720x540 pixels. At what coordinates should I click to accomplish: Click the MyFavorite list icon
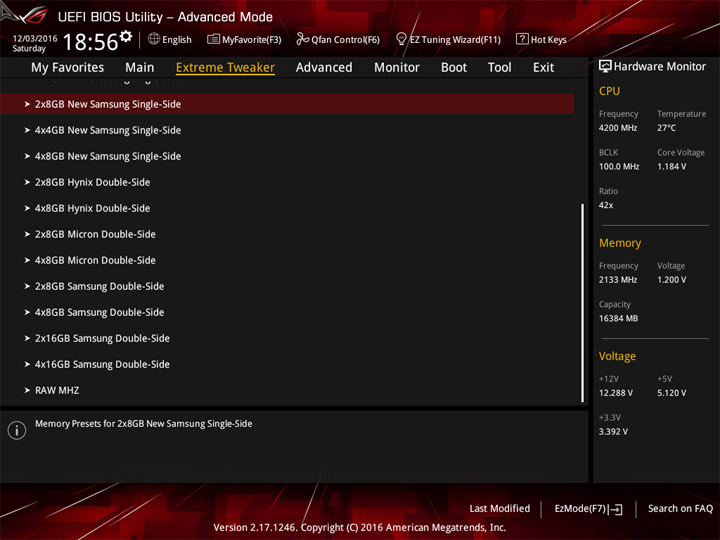pos(213,39)
